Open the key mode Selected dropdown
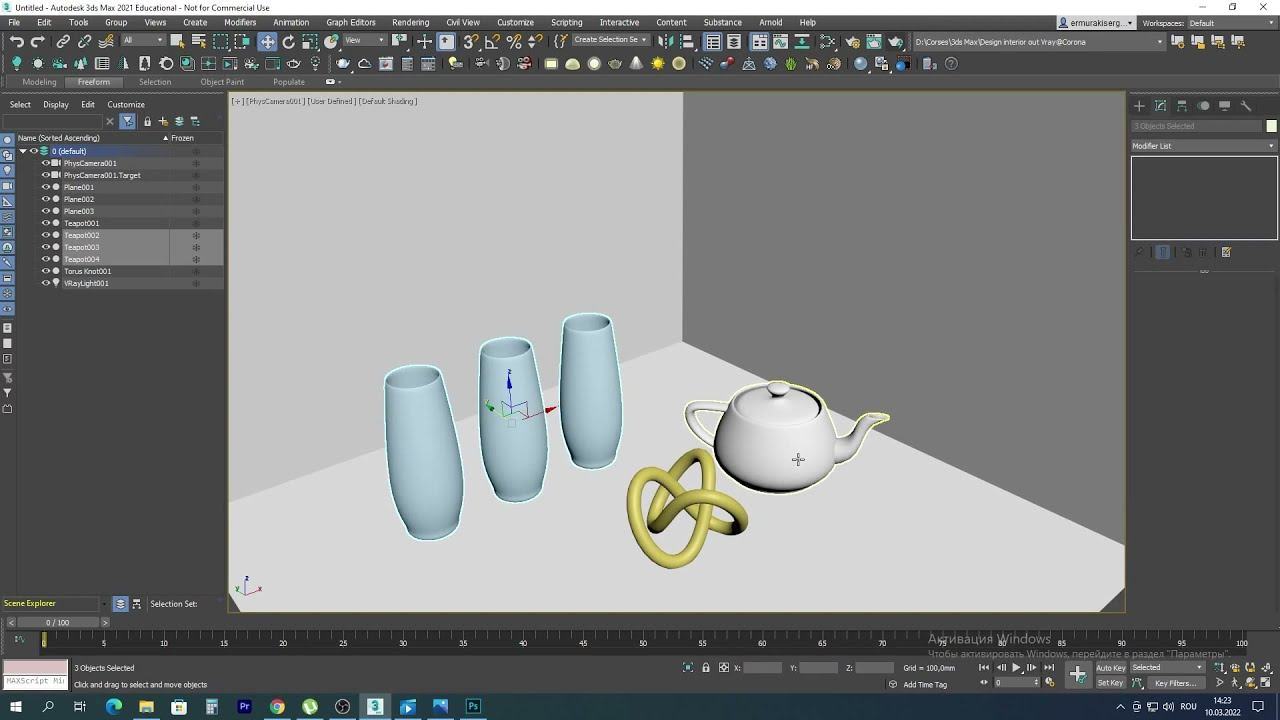The image size is (1280, 720). (1168, 667)
